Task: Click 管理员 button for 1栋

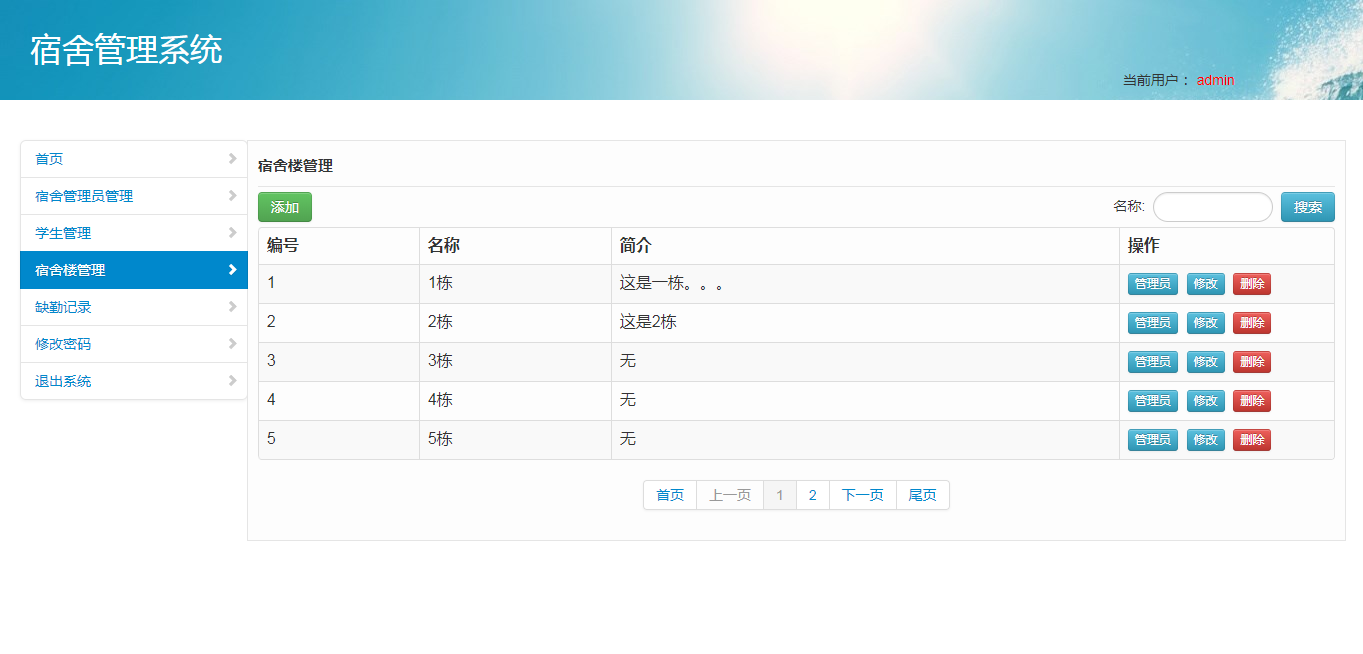Action: (1153, 284)
